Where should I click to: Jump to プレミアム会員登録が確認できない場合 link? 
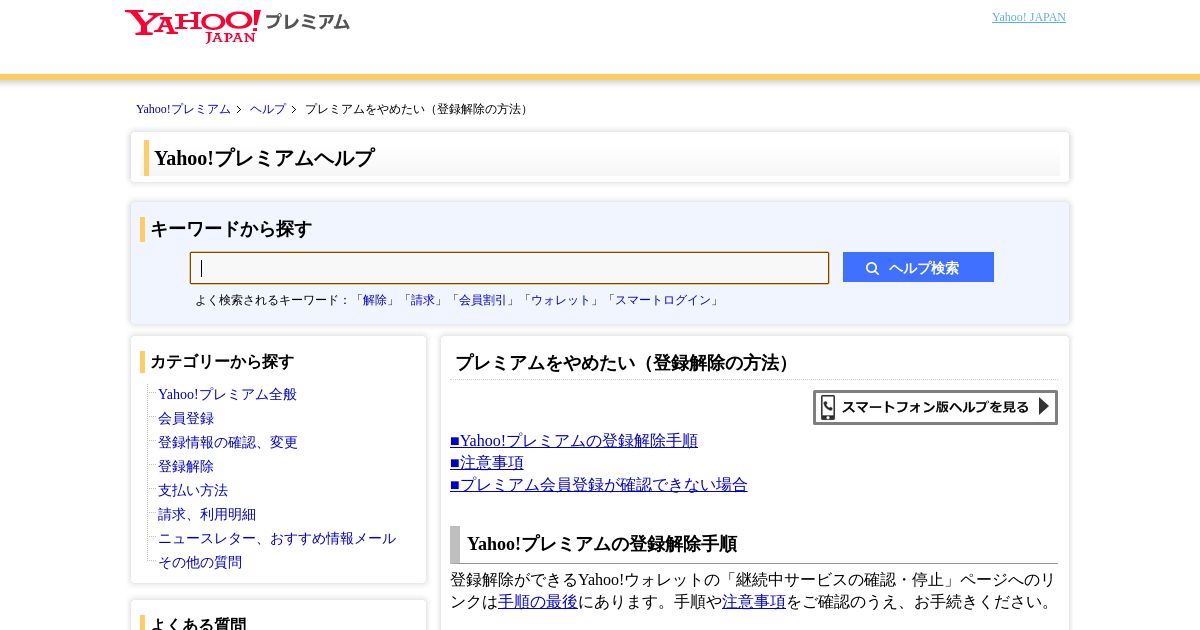pyautogui.click(x=599, y=485)
